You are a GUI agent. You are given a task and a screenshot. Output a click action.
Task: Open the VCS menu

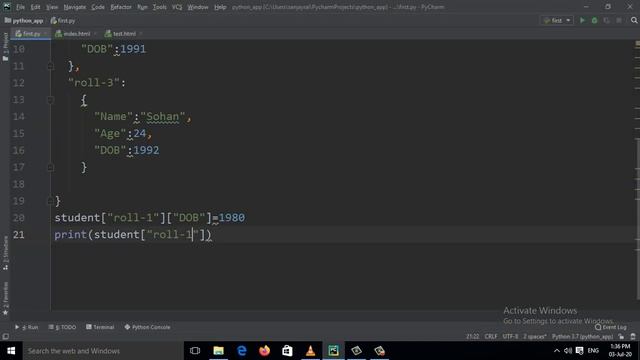click(x=177, y=7)
